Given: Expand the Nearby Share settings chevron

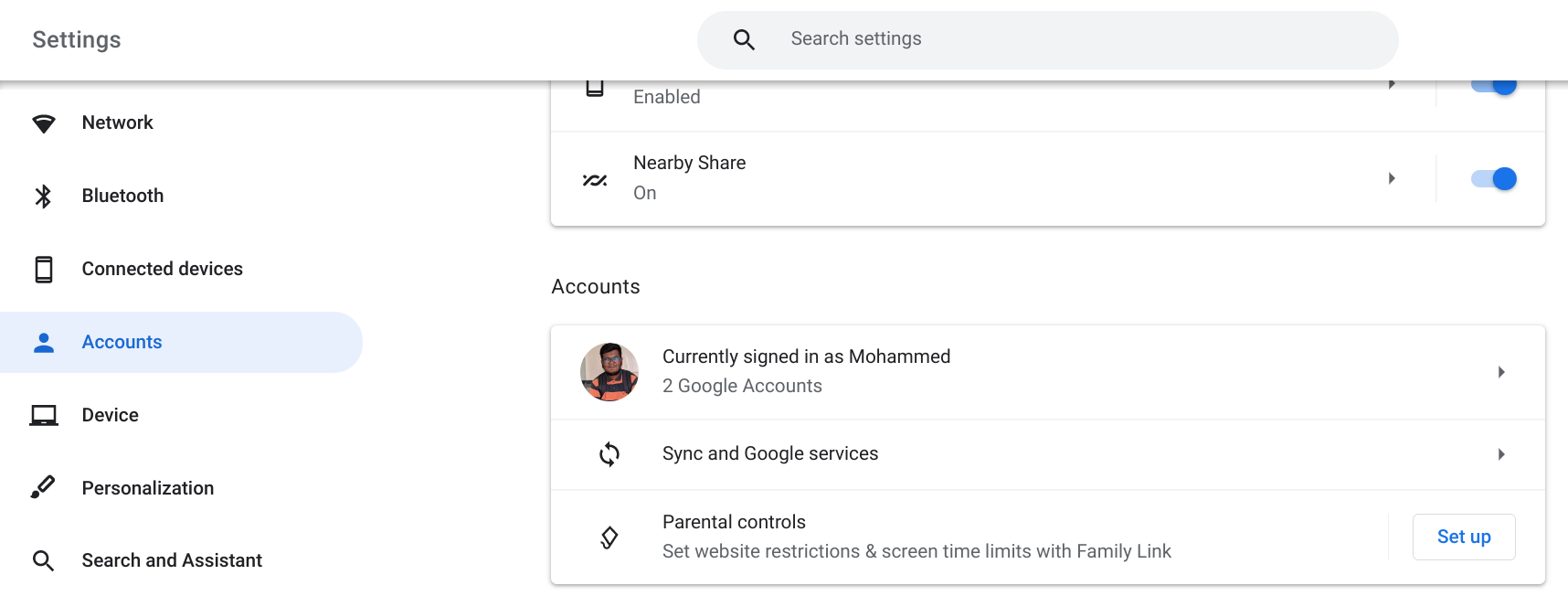Looking at the screenshot, I should tap(1393, 178).
